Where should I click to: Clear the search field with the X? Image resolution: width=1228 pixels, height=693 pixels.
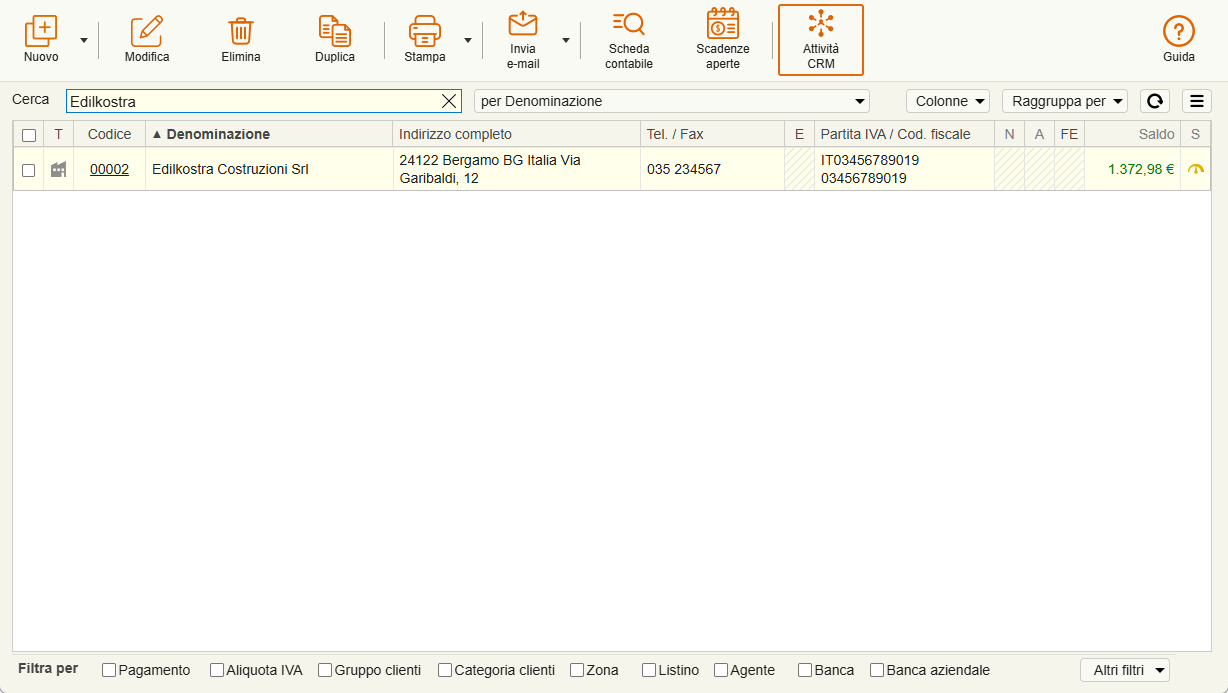[x=449, y=101]
